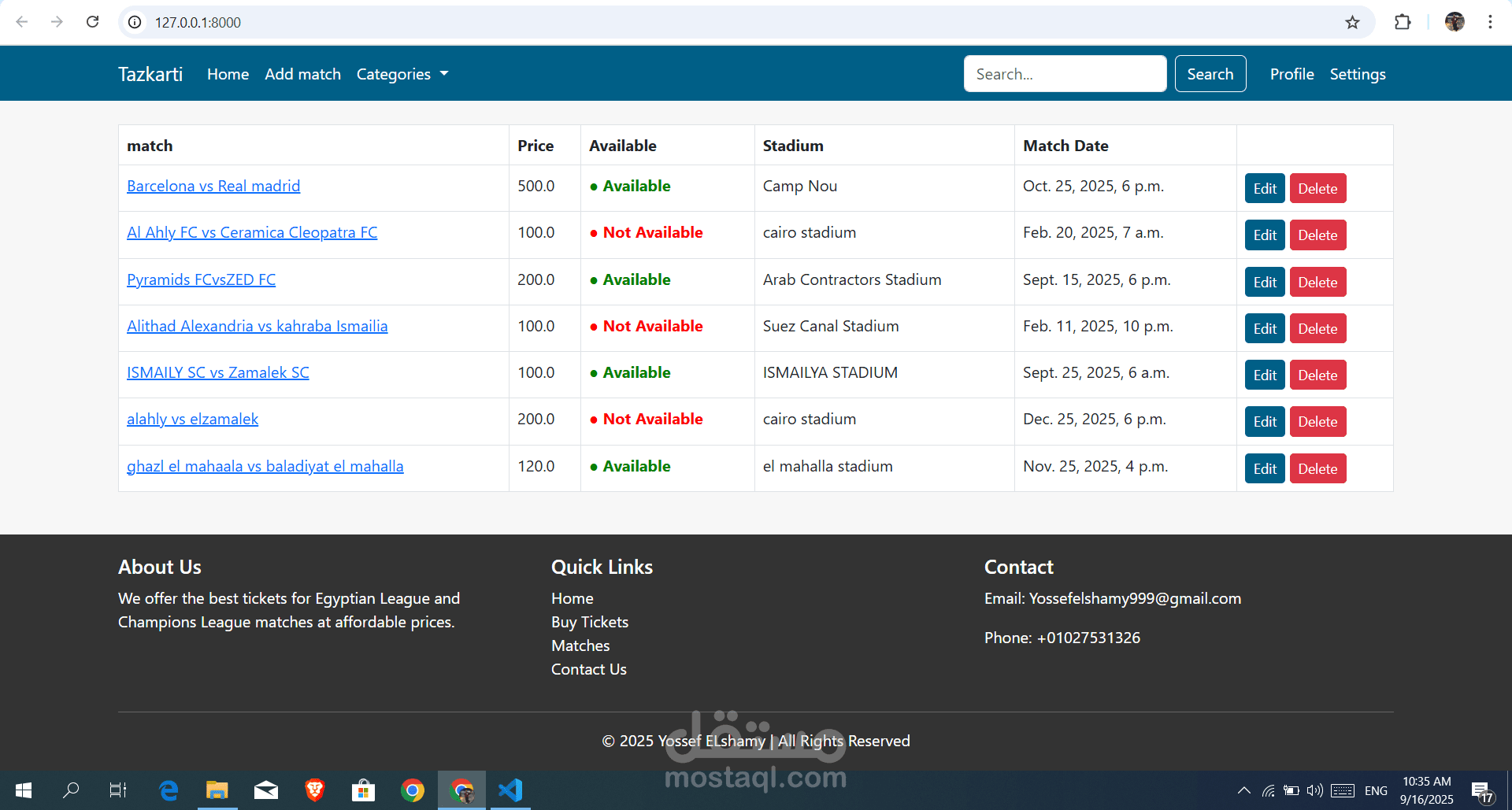1512x810 pixels.
Task: Open the Categories dropdown
Action: pyautogui.click(x=402, y=73)
